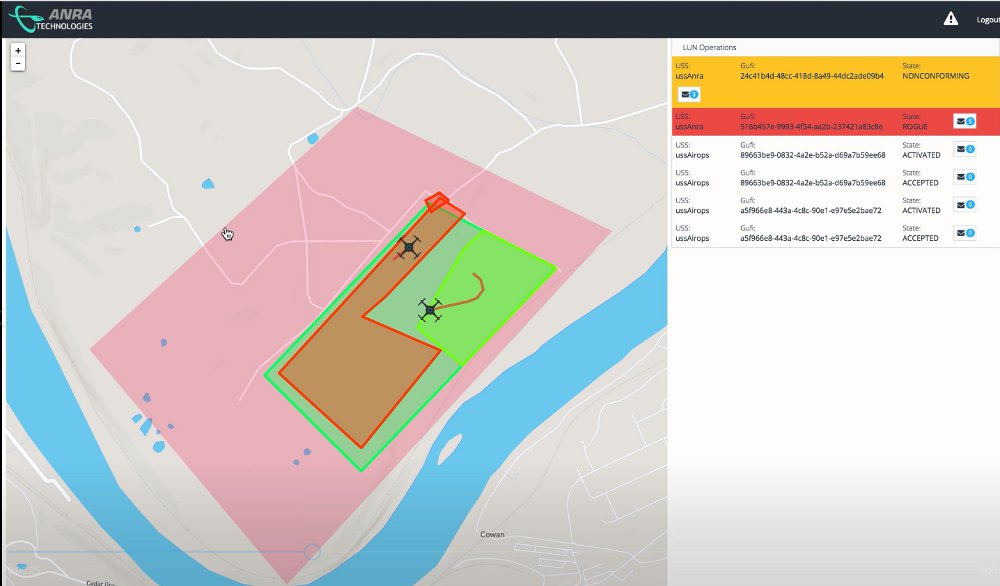Open messages for 89663be9 ACCEPTED operation
The width and height of the screenshot is (1000, 586).
click(965, 177)
